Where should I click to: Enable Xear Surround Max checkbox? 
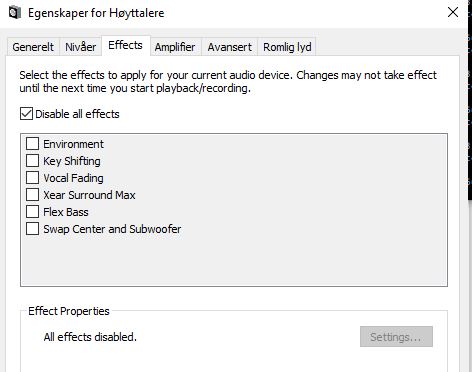click(32, 195)
